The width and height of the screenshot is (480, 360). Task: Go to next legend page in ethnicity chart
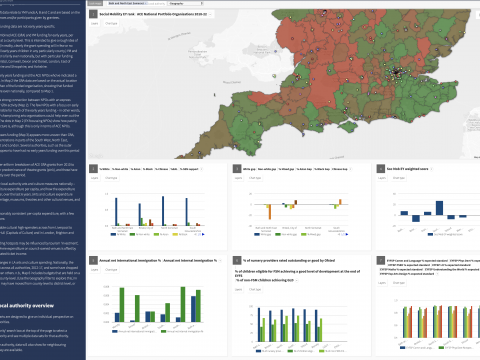(203, 234)
